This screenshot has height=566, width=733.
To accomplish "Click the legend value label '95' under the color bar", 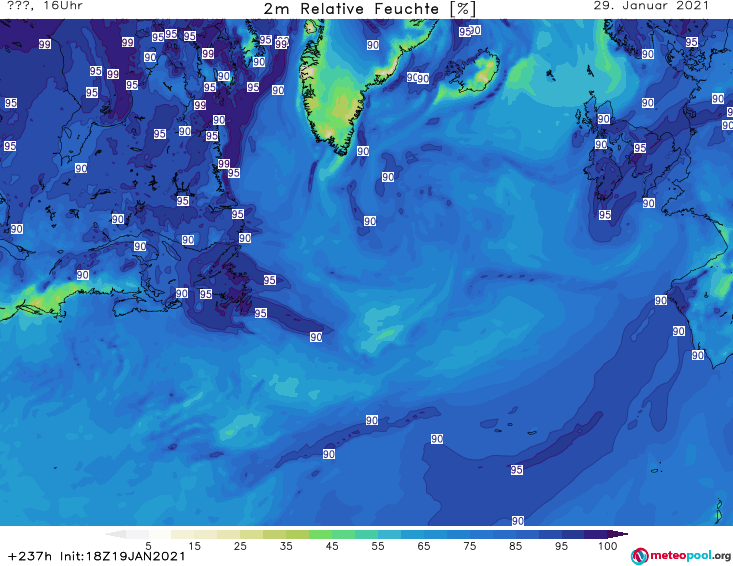I will click(561, 546).
